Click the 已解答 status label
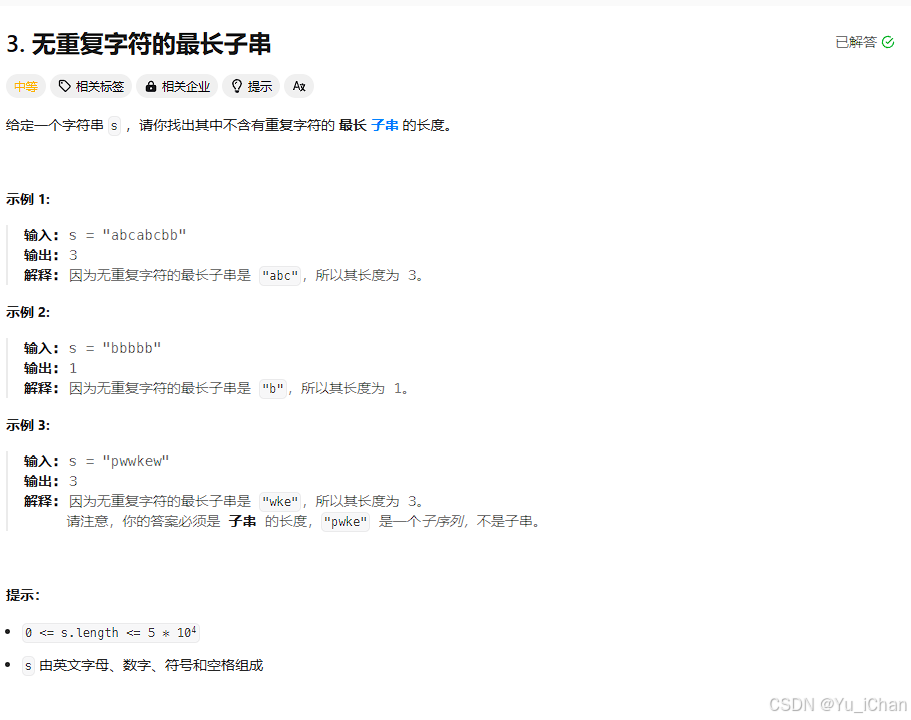911x720 pixels. pos(856,42)
